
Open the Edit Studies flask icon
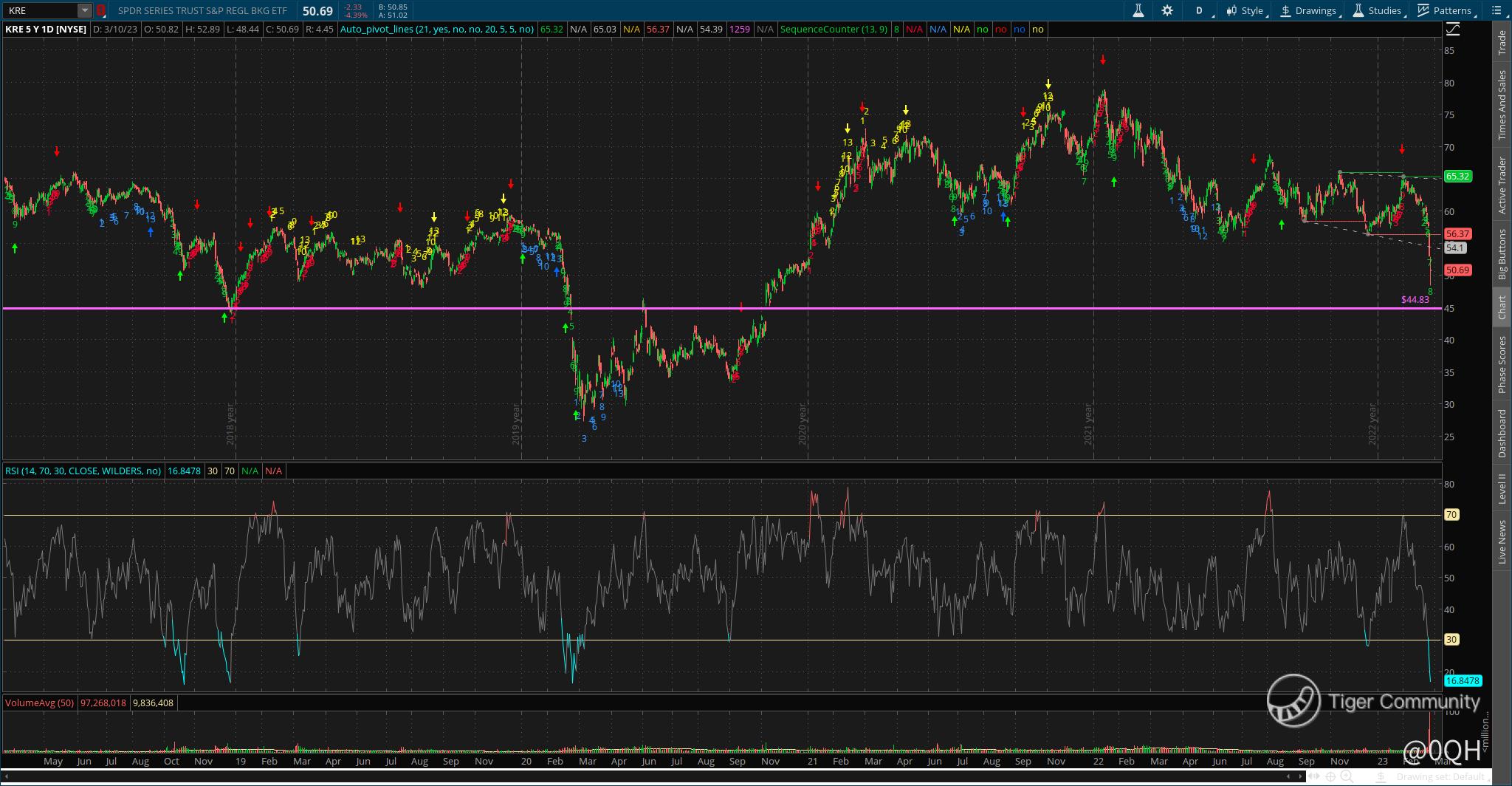tap(1138, 10)
